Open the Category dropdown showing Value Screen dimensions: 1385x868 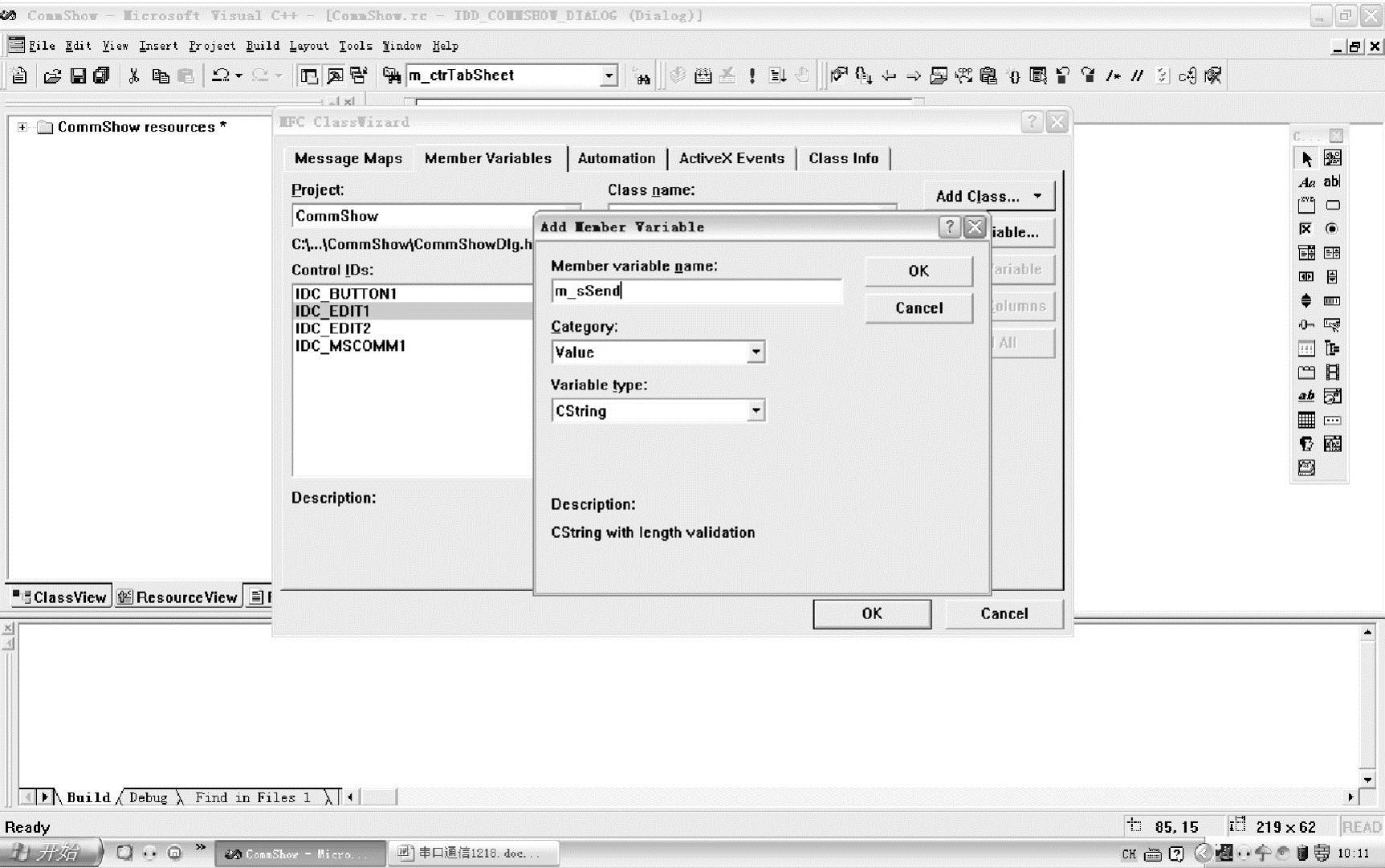point(756,352)
